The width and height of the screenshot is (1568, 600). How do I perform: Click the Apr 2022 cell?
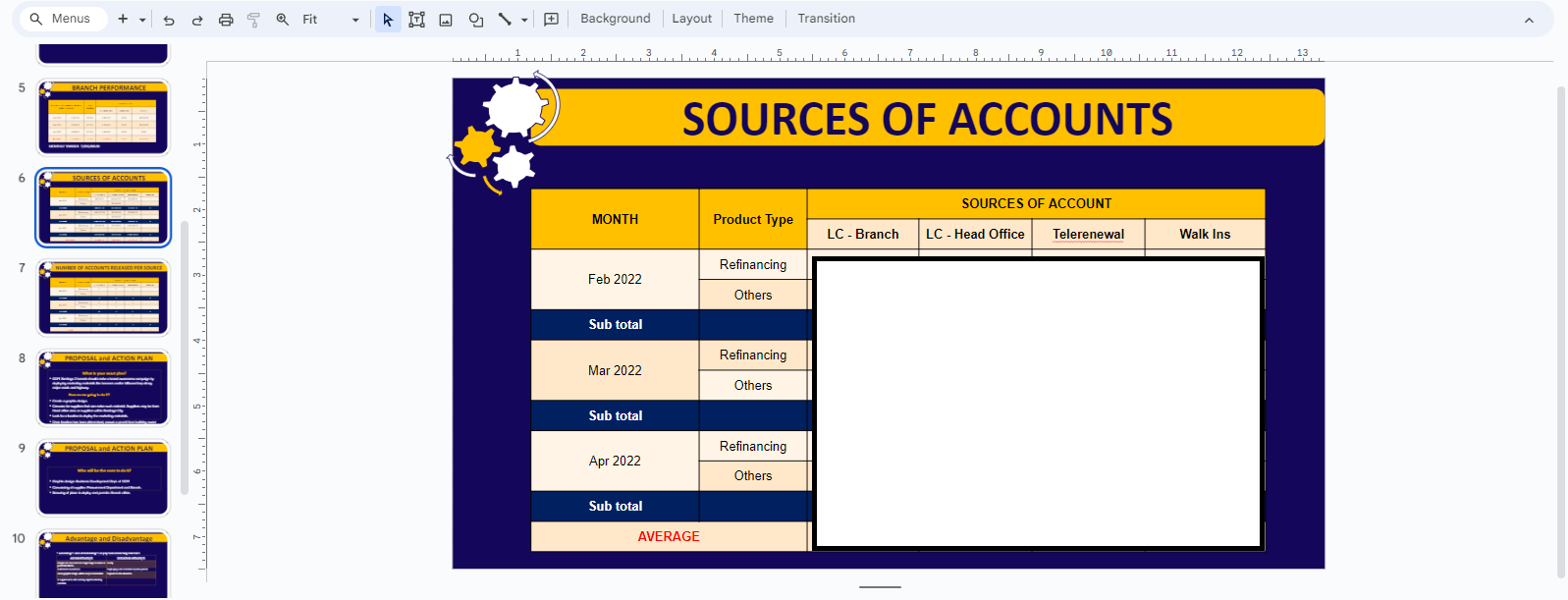tap(615, 461)
